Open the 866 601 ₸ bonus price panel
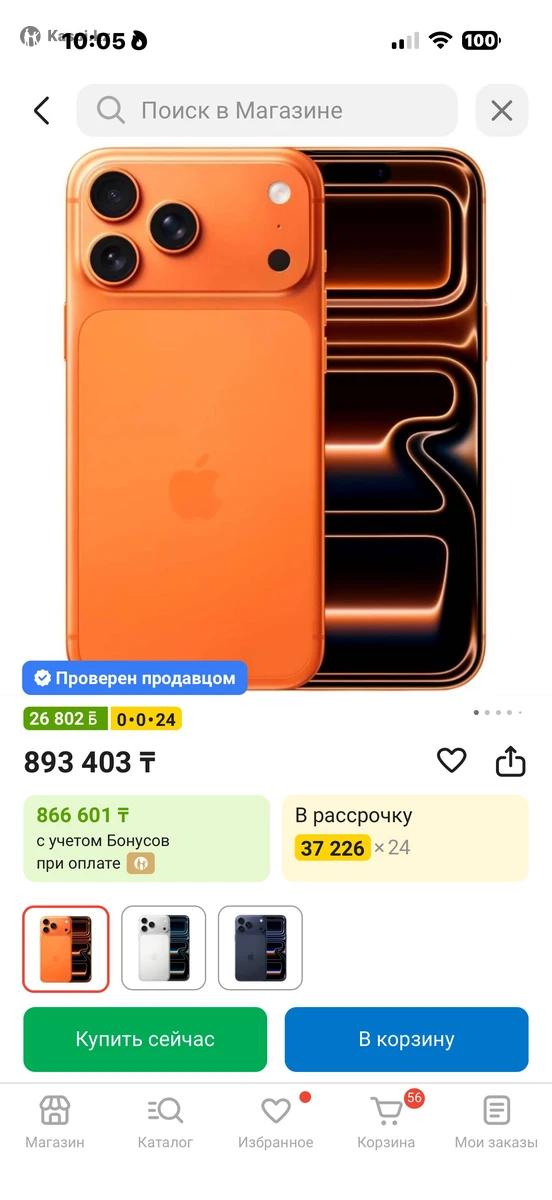This screenshot has height=1200, width=552. click(147, 838)
